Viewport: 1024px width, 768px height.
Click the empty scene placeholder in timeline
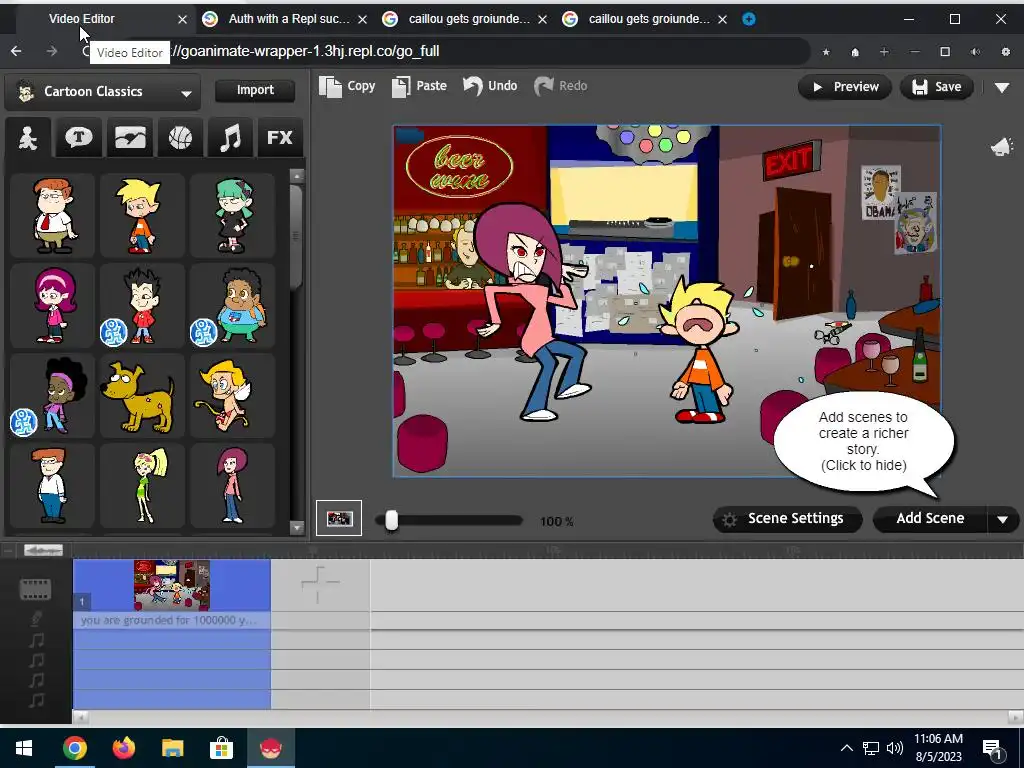[320, 584]
